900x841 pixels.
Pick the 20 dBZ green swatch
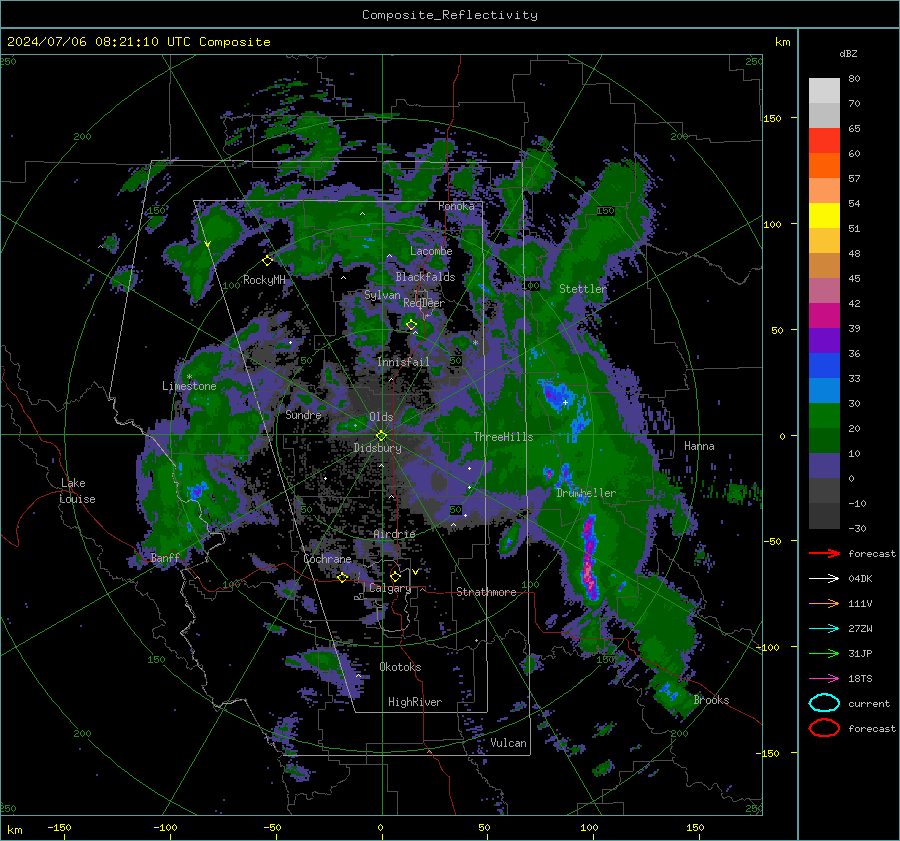coord(824,416)
